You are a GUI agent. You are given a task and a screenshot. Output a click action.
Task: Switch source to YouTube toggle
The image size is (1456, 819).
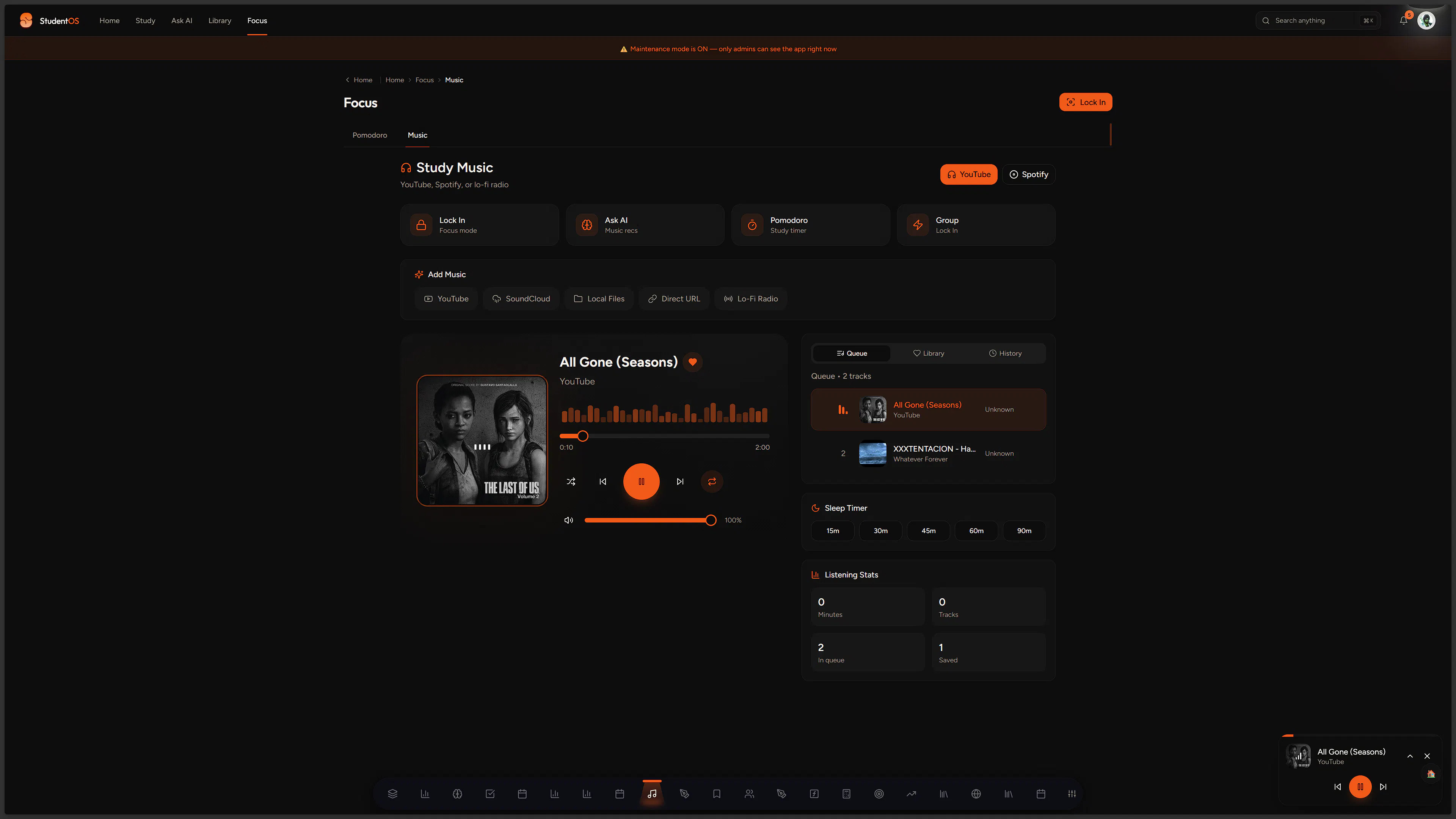pos(969,174)
